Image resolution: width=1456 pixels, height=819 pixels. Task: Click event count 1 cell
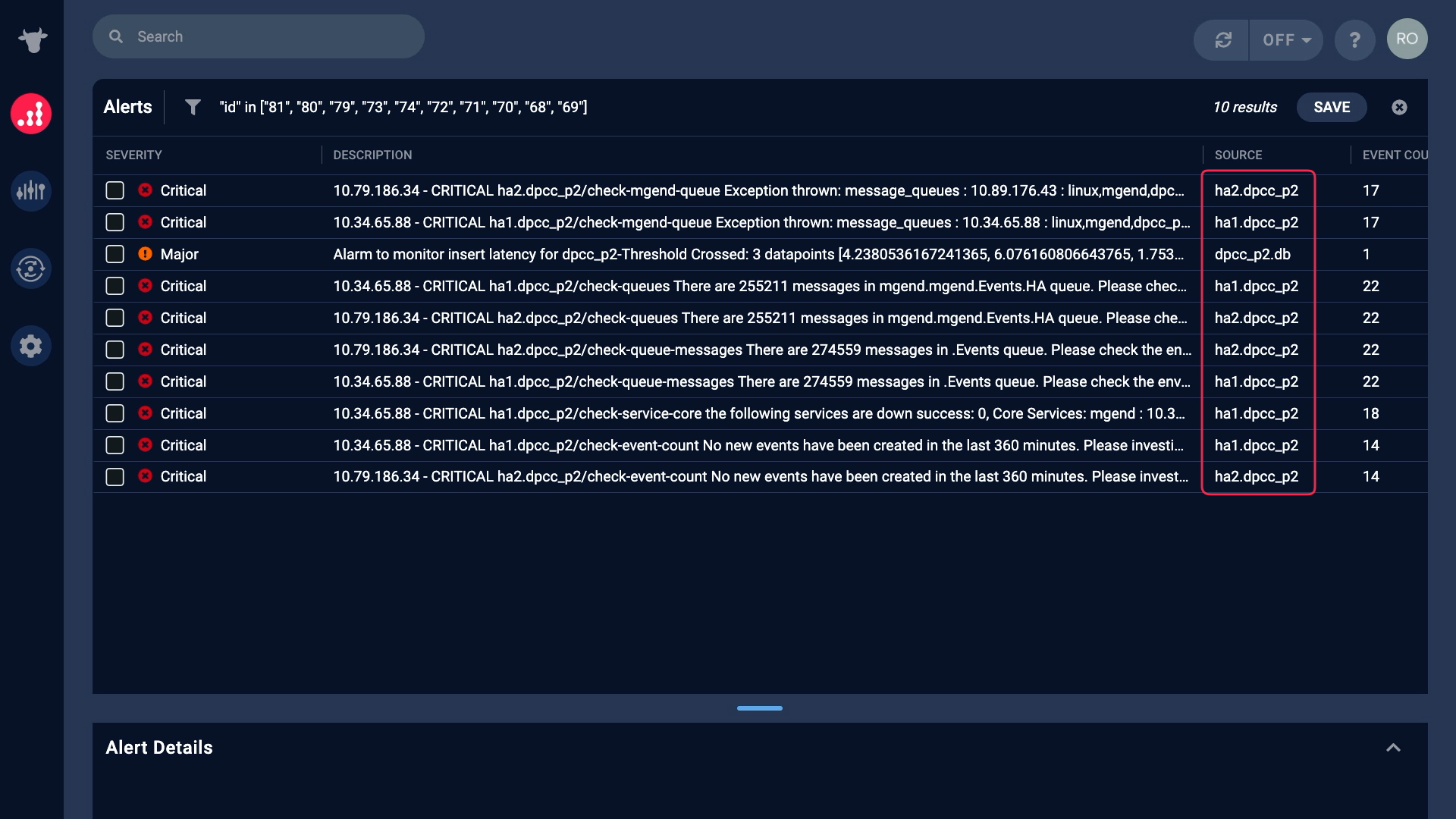(x=1367, y=254)
